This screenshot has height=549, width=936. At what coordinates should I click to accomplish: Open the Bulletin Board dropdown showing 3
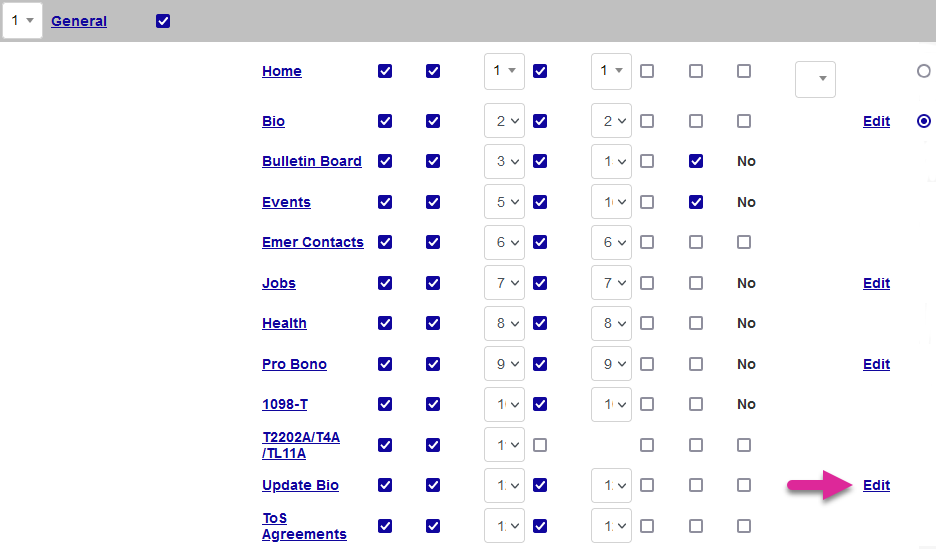(504, 161)
